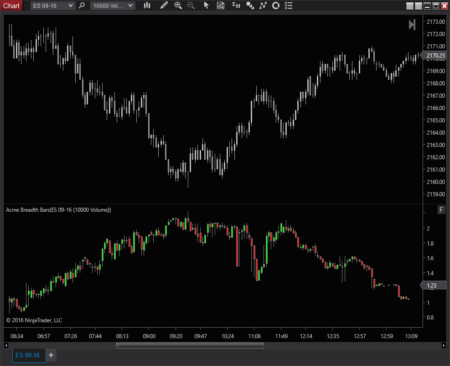Open the Strategies icon
This screenshot has width=450, height=366.
coord(263,5)
